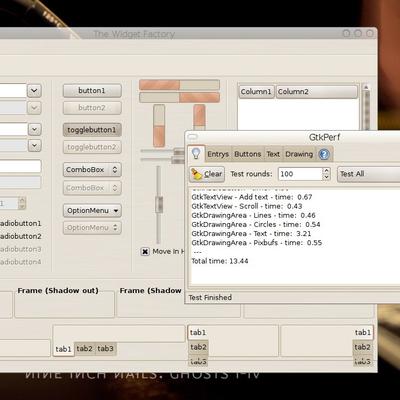Click 'GtkDrawingArea - Pixbufs' result line

[257, 243]
